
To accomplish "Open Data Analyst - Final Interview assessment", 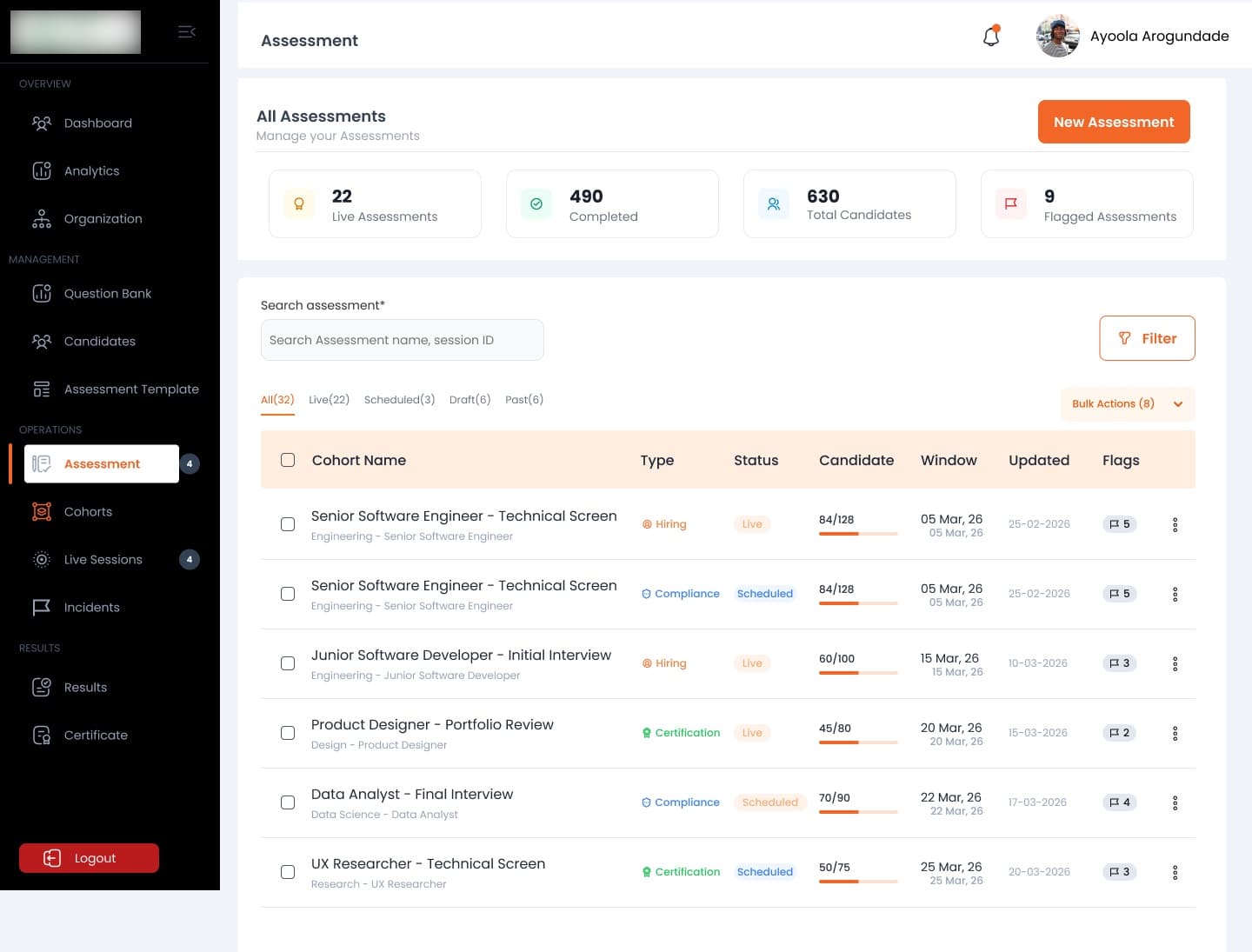I will click(412, 795).
